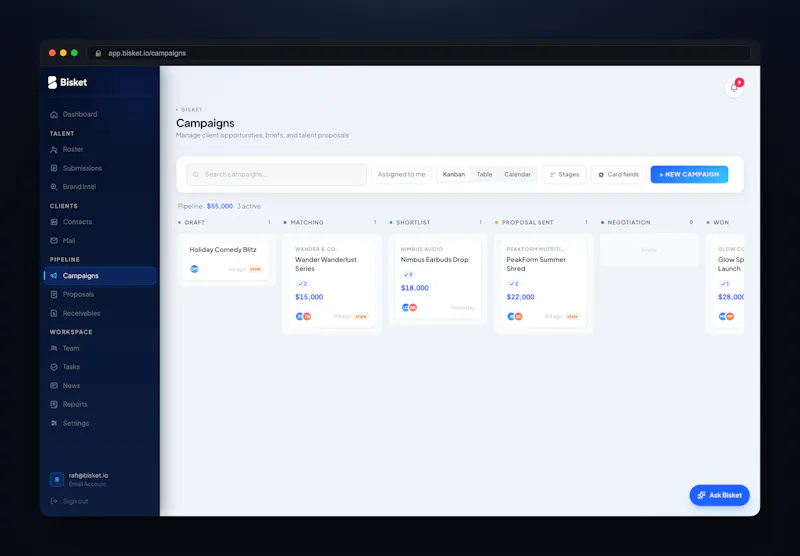Focus the Search campaigns field
Image resolution: width=800 pixels, height=556 pixels.
(x=276, y=174)
